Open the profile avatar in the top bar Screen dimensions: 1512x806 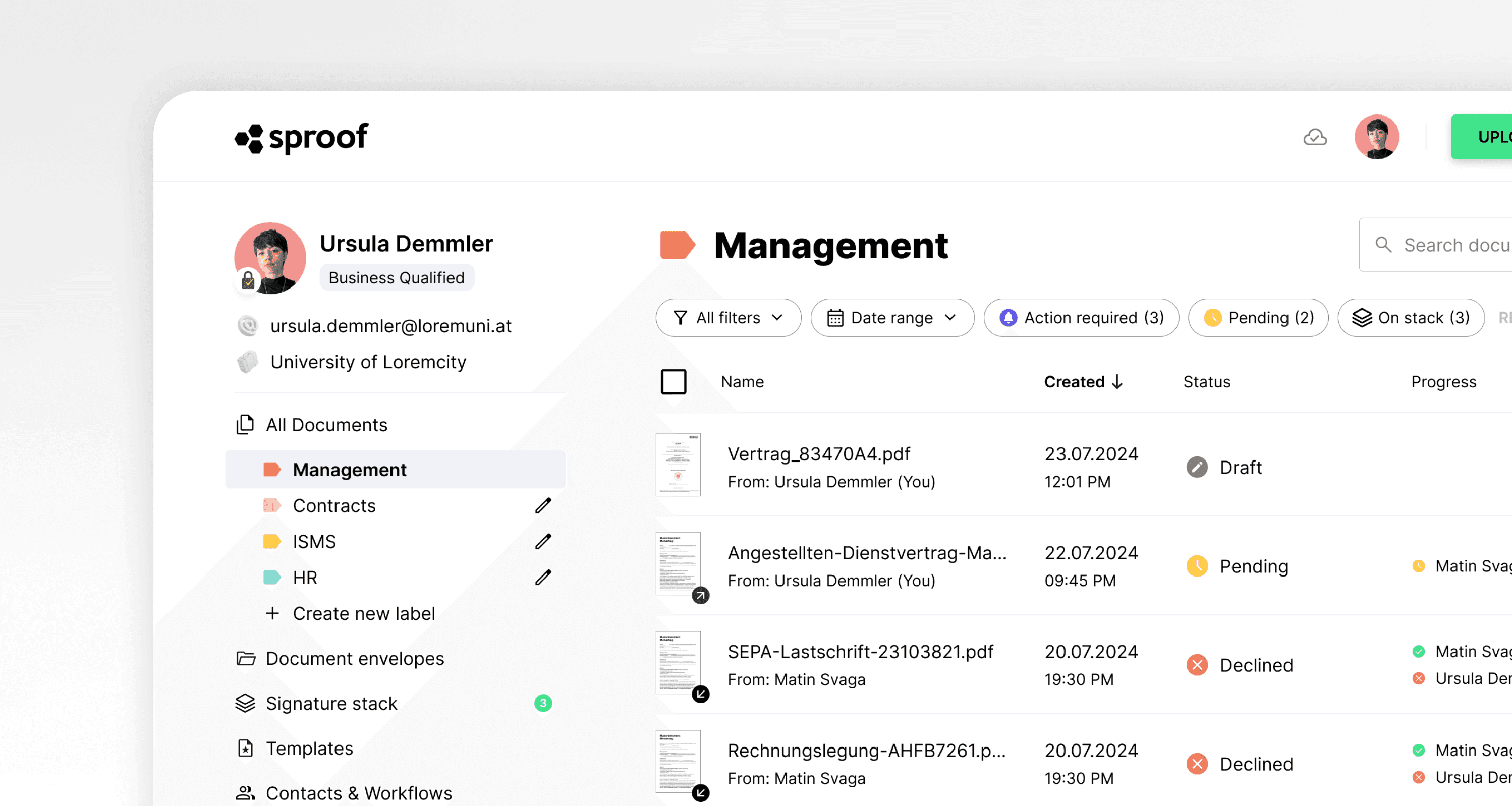click(x=1376, y=137)
